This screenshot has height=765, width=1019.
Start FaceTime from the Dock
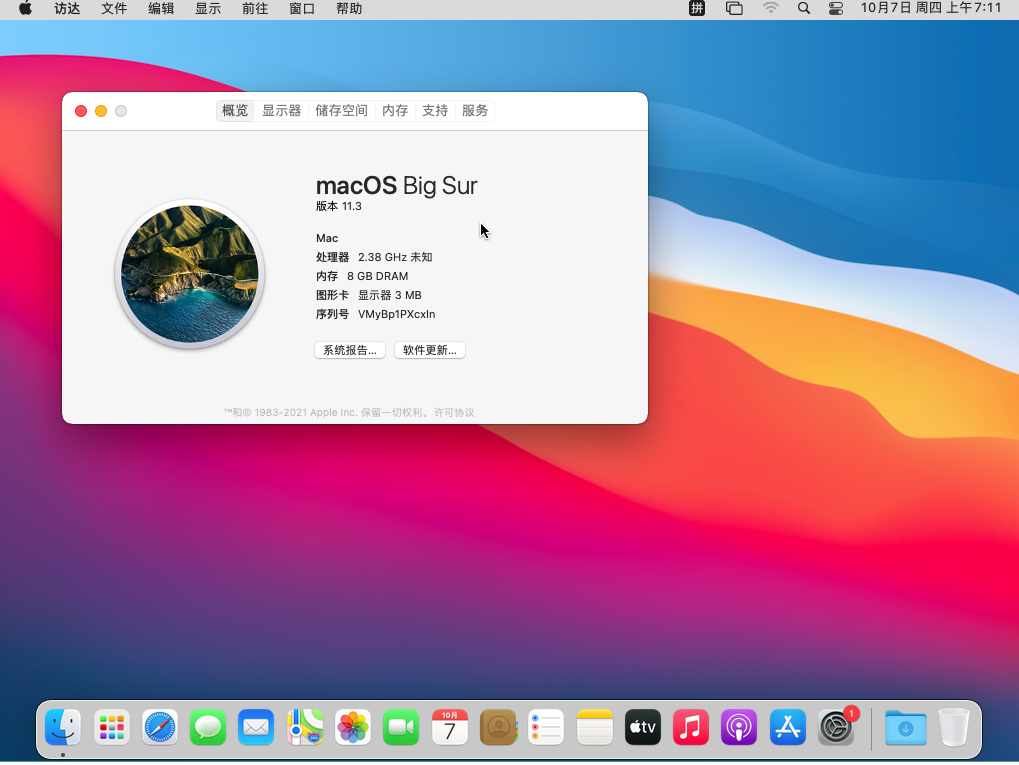point(401,727)
